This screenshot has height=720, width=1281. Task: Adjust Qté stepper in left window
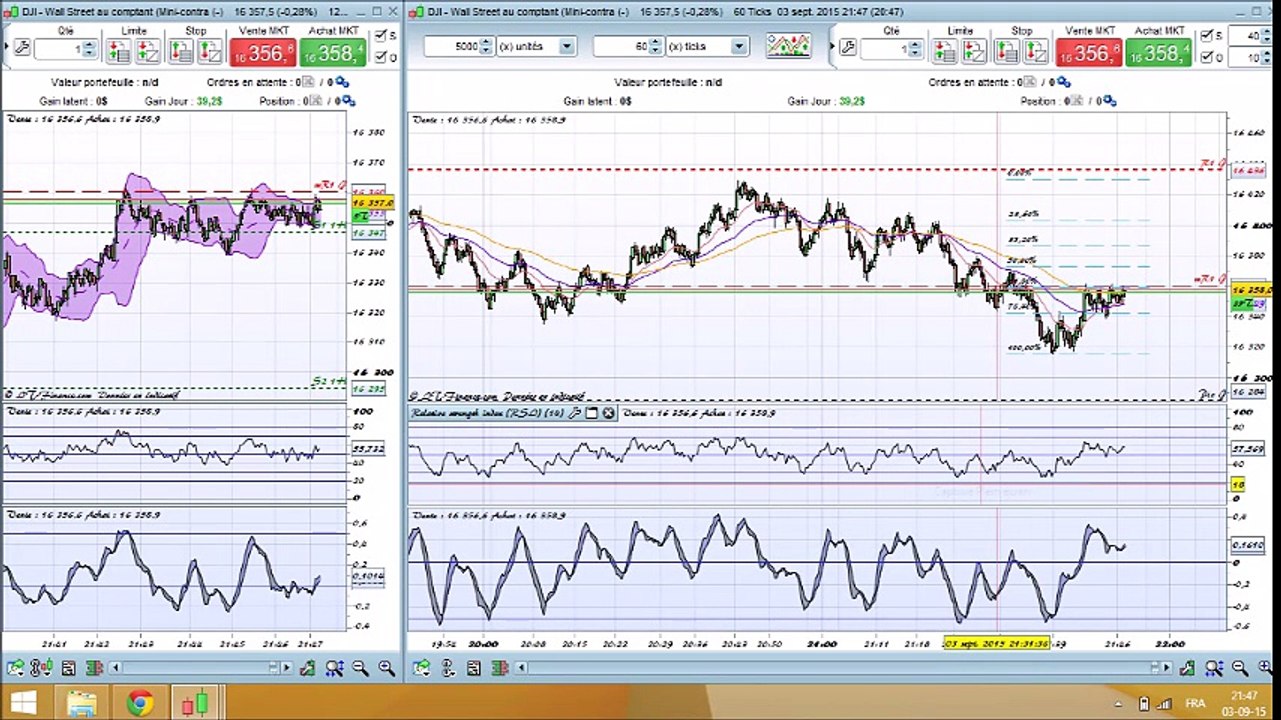[89, 49]
